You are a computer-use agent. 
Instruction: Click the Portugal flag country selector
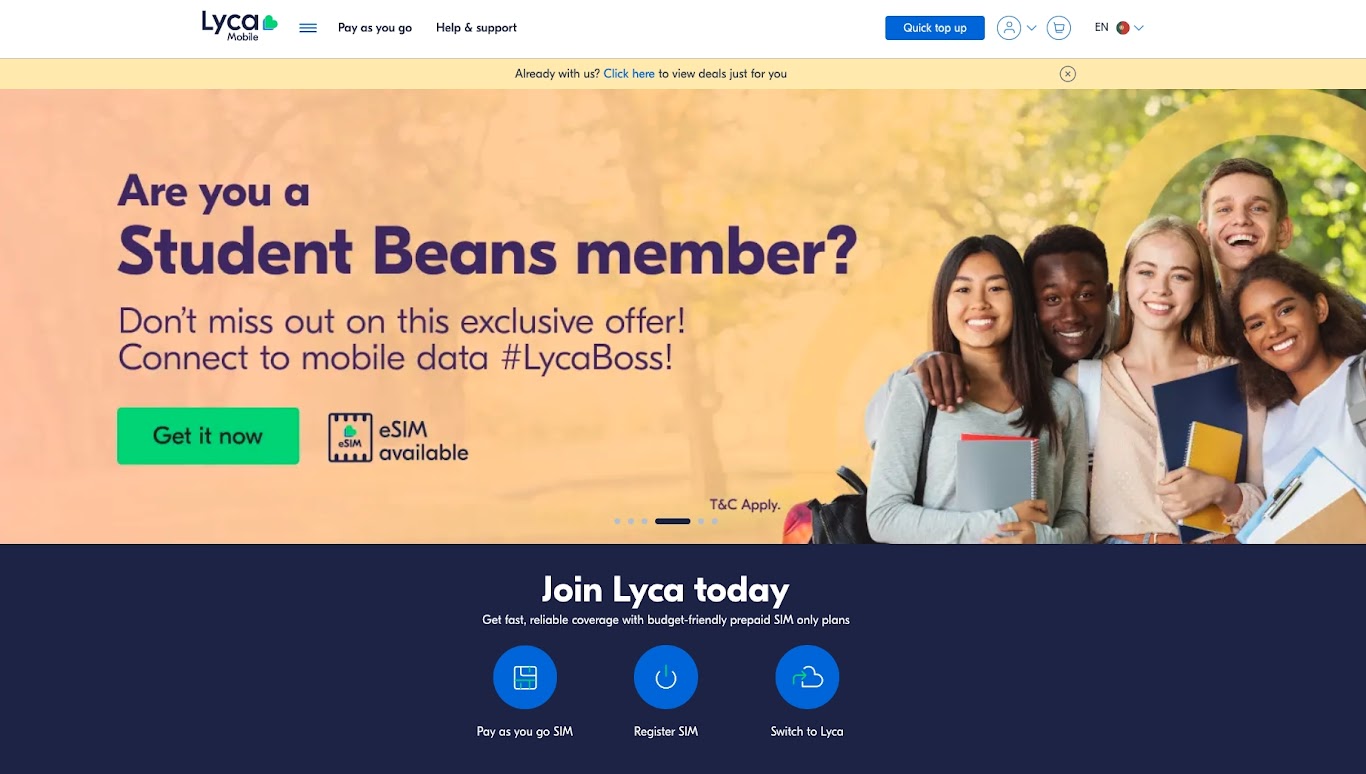coord(1123,28)
